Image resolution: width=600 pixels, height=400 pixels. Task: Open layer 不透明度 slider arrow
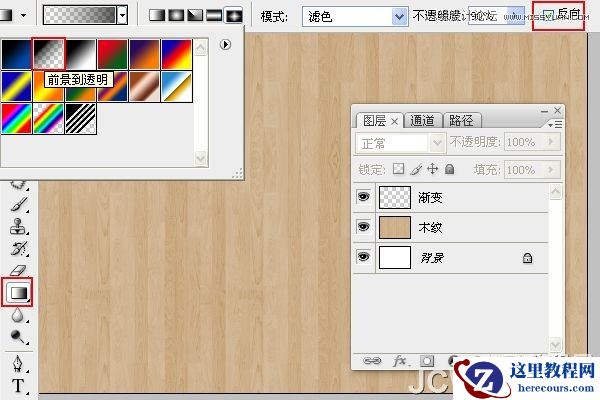click(x=551, y=142)
